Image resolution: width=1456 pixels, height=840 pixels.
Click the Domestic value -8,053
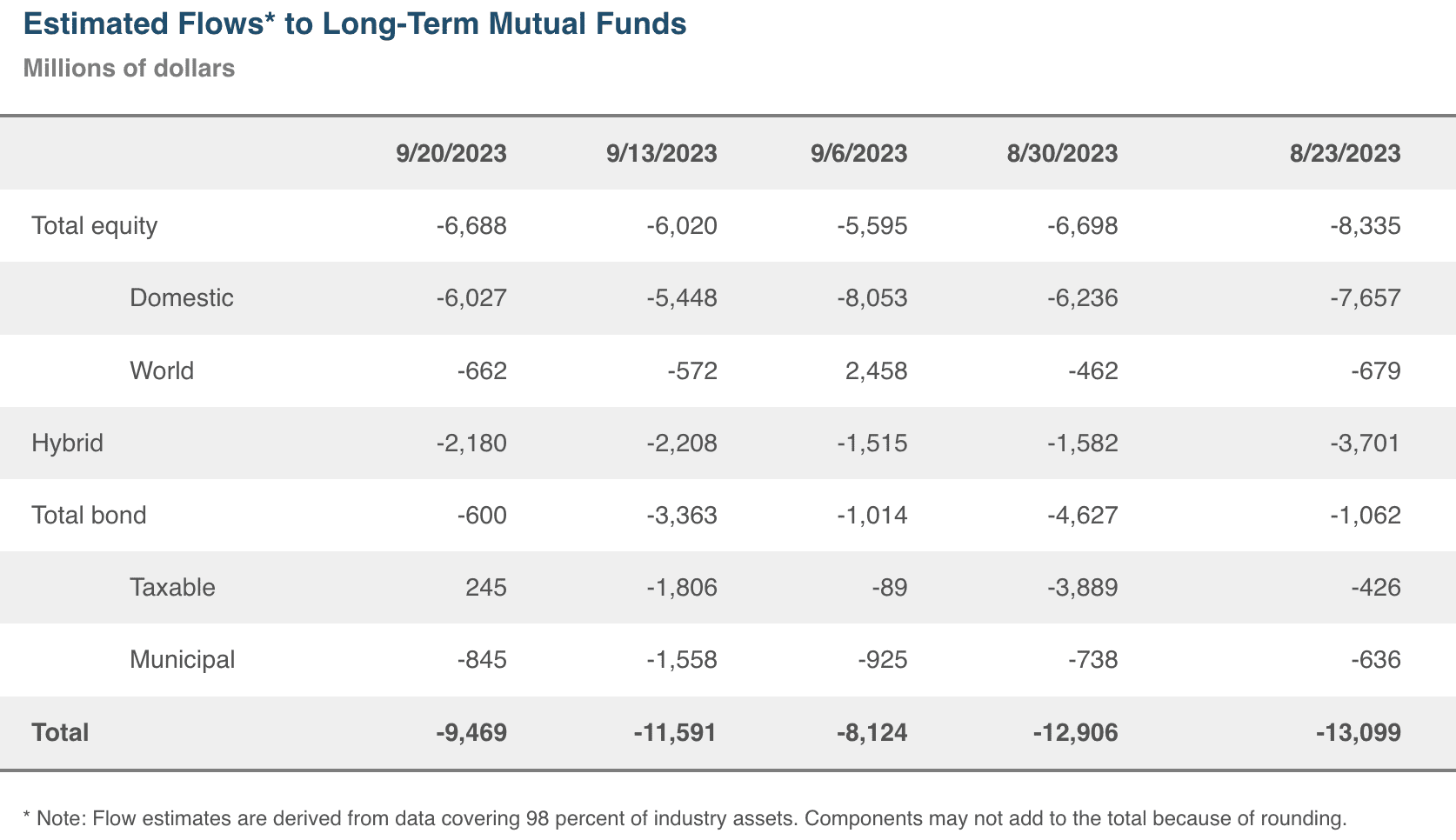pos(872,298)
